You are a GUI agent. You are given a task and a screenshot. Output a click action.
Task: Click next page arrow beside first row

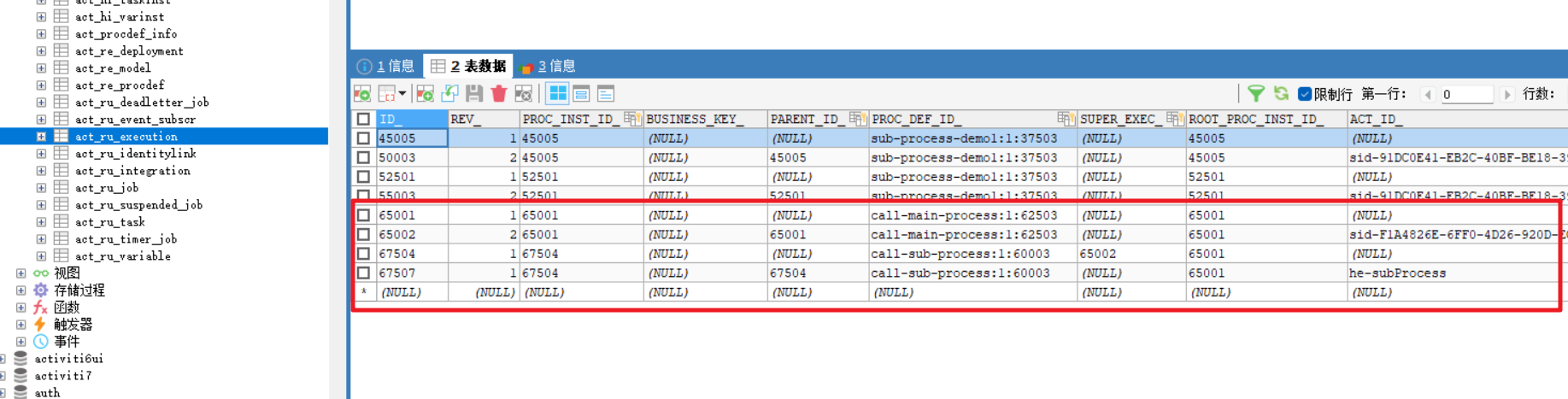point(1507,94)
